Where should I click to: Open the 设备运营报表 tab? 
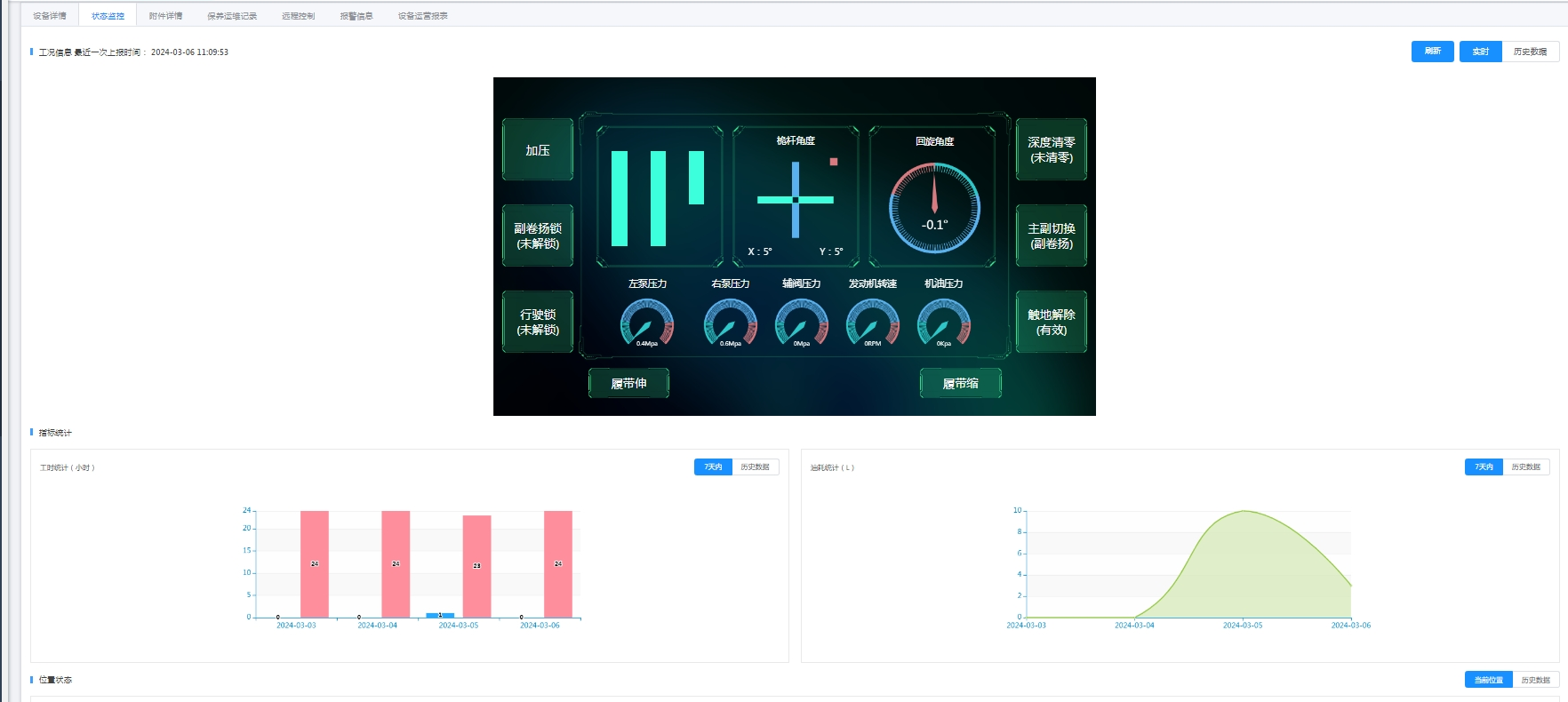pyautogui.click(x=422, y=16)
